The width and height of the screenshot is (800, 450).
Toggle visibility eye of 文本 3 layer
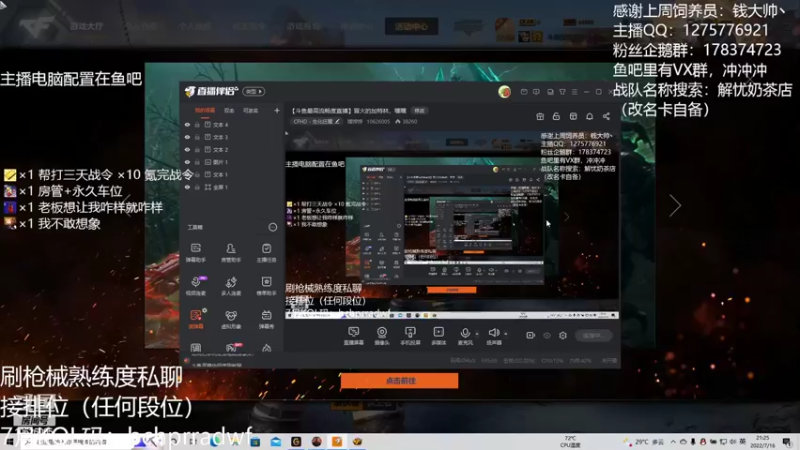[187, 137]
